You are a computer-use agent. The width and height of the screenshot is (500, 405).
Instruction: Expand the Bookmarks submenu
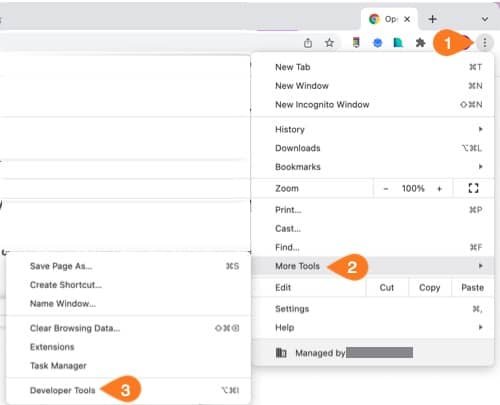click(373, 167)
